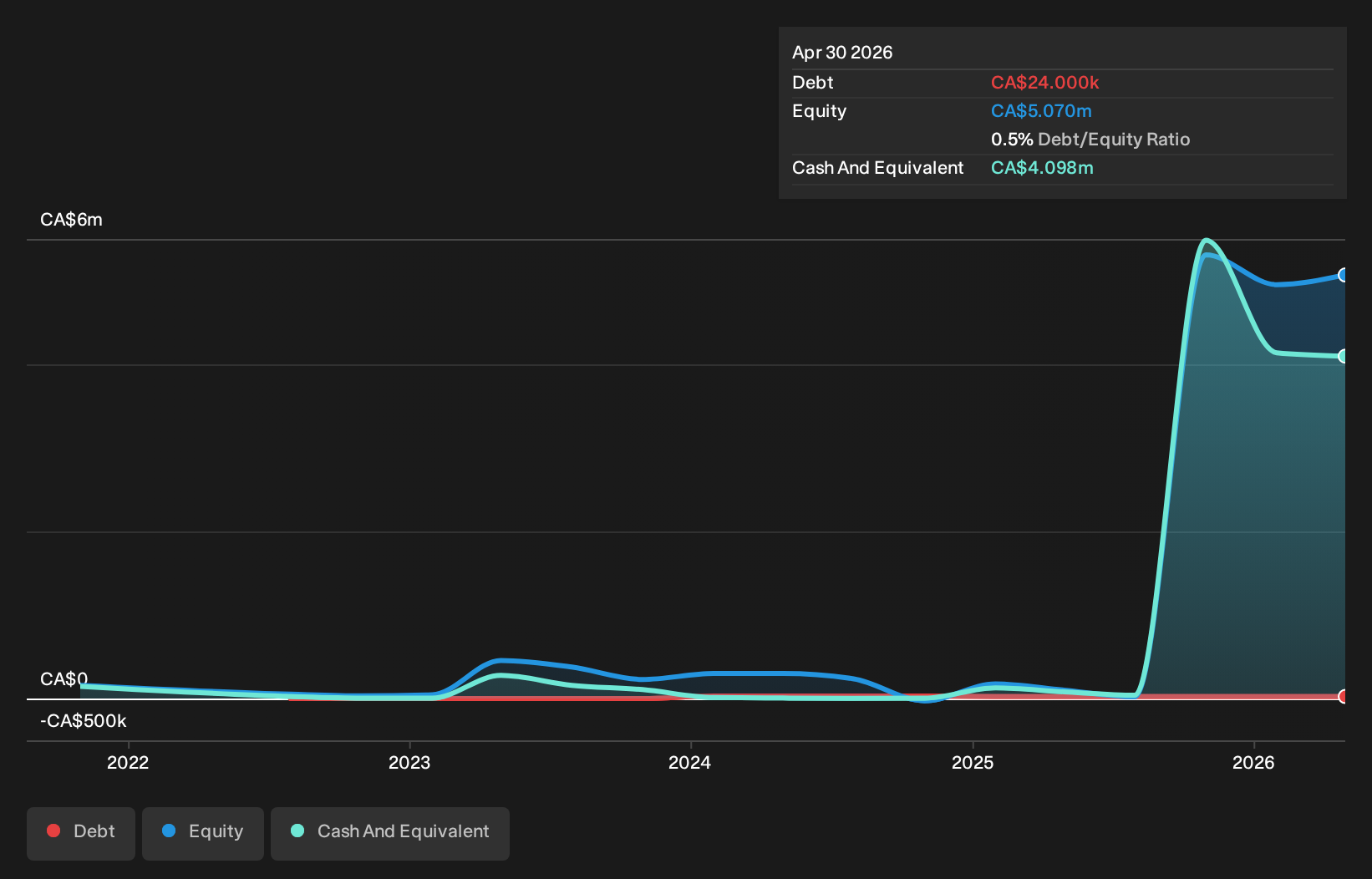Toggle the Cash And Equivalent legend series

(390, 833)
